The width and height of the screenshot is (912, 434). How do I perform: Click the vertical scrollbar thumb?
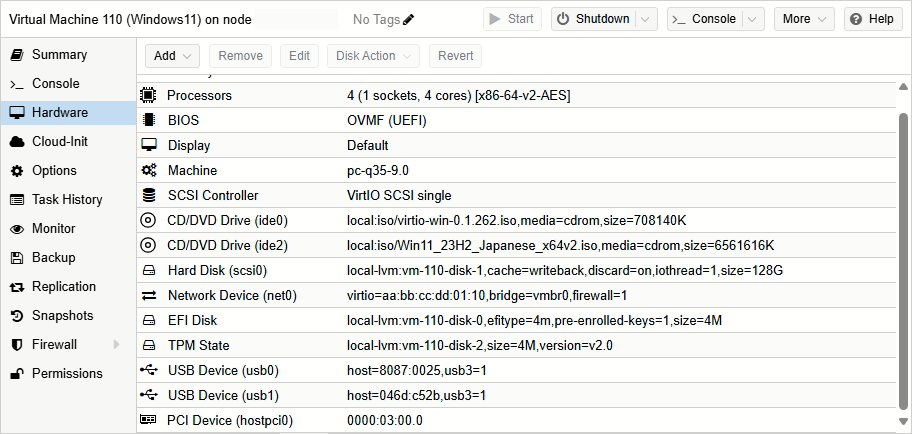(903, 262)
